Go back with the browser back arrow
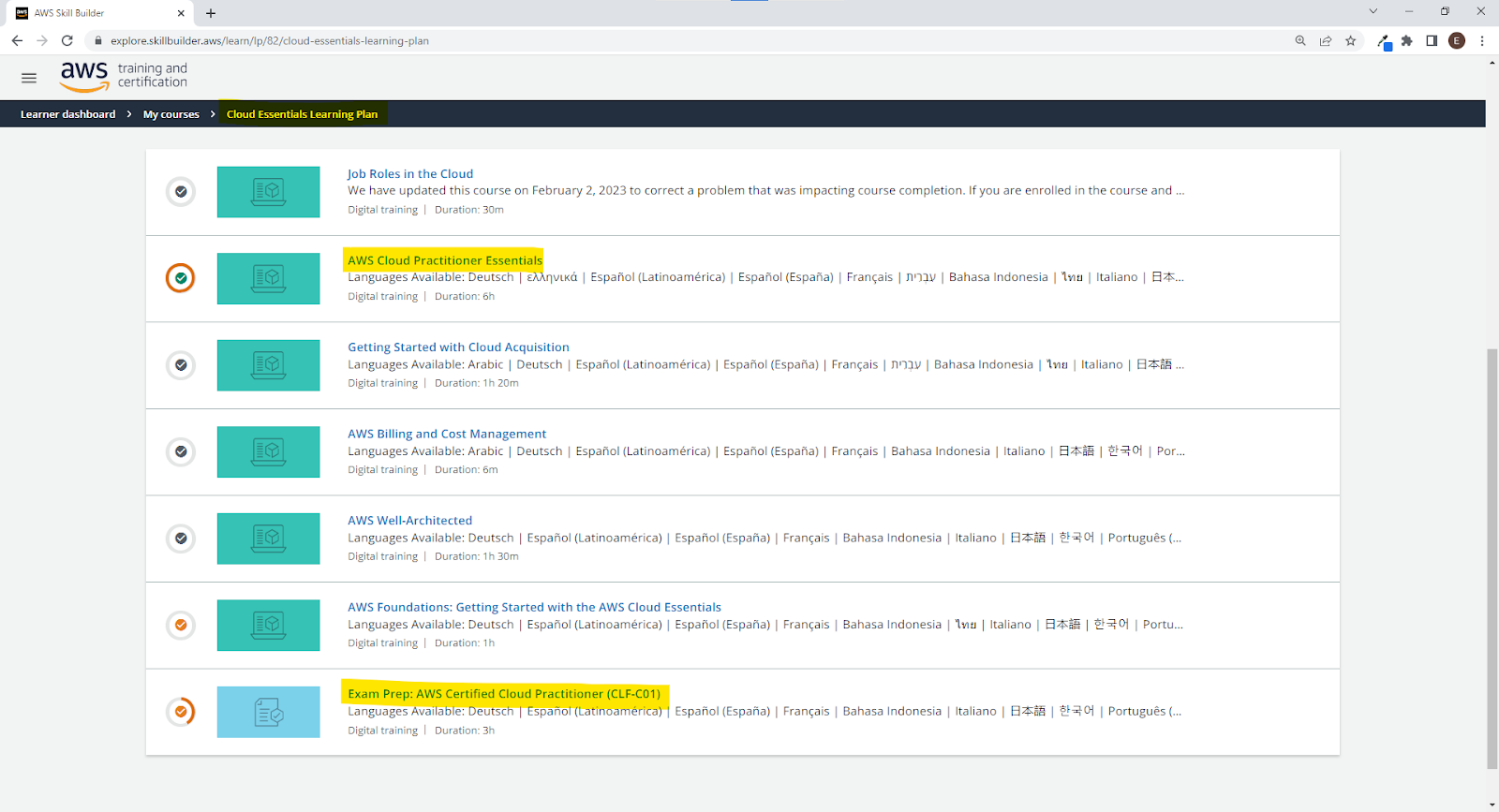Image resolution: width=1499 pixels, height=812 pixels. [x=17, y=40]
